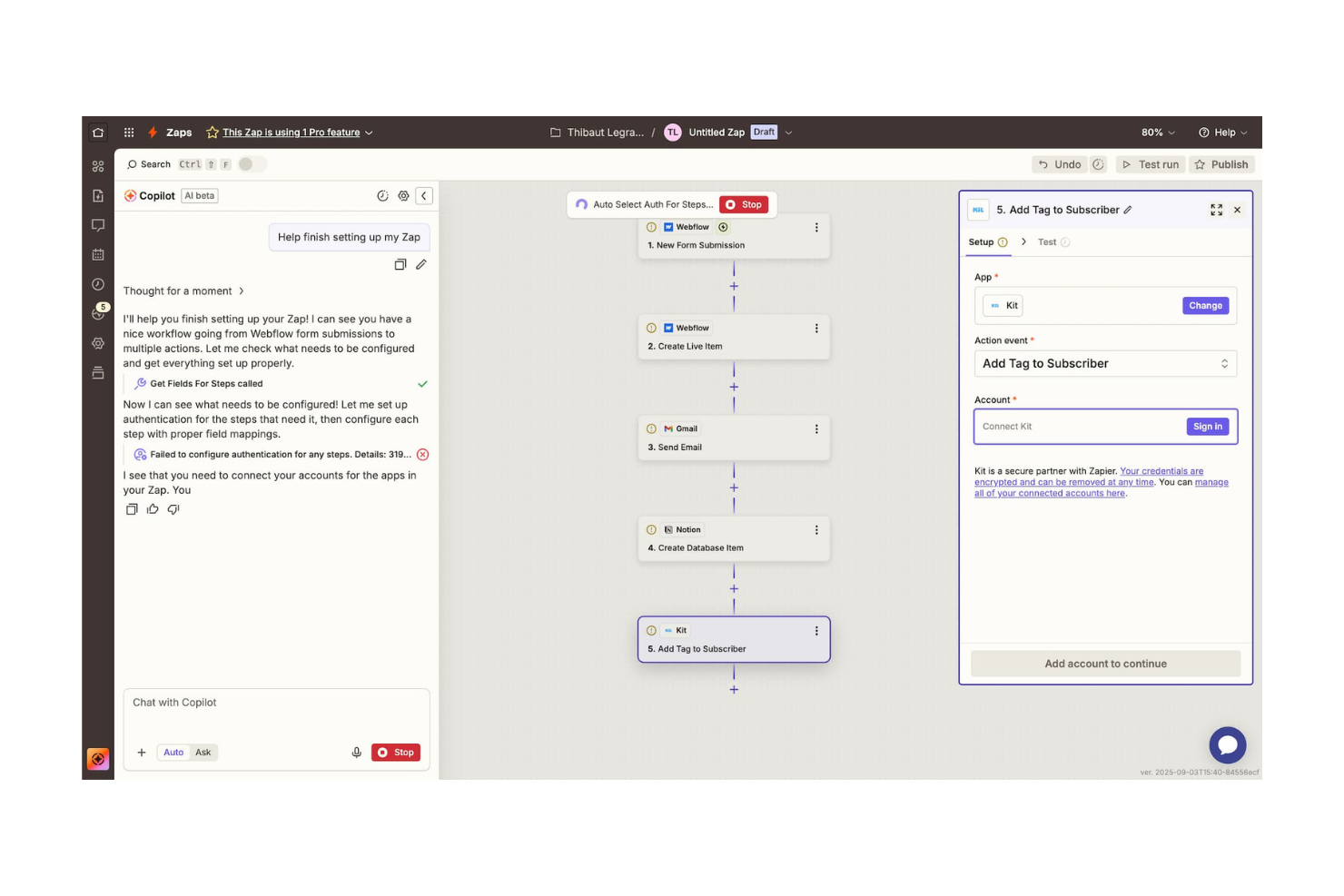Rename step with pencil next to Add Tag to Subscriber
This screenshot has height=896, width=1344.
[x=1128, y=210]
